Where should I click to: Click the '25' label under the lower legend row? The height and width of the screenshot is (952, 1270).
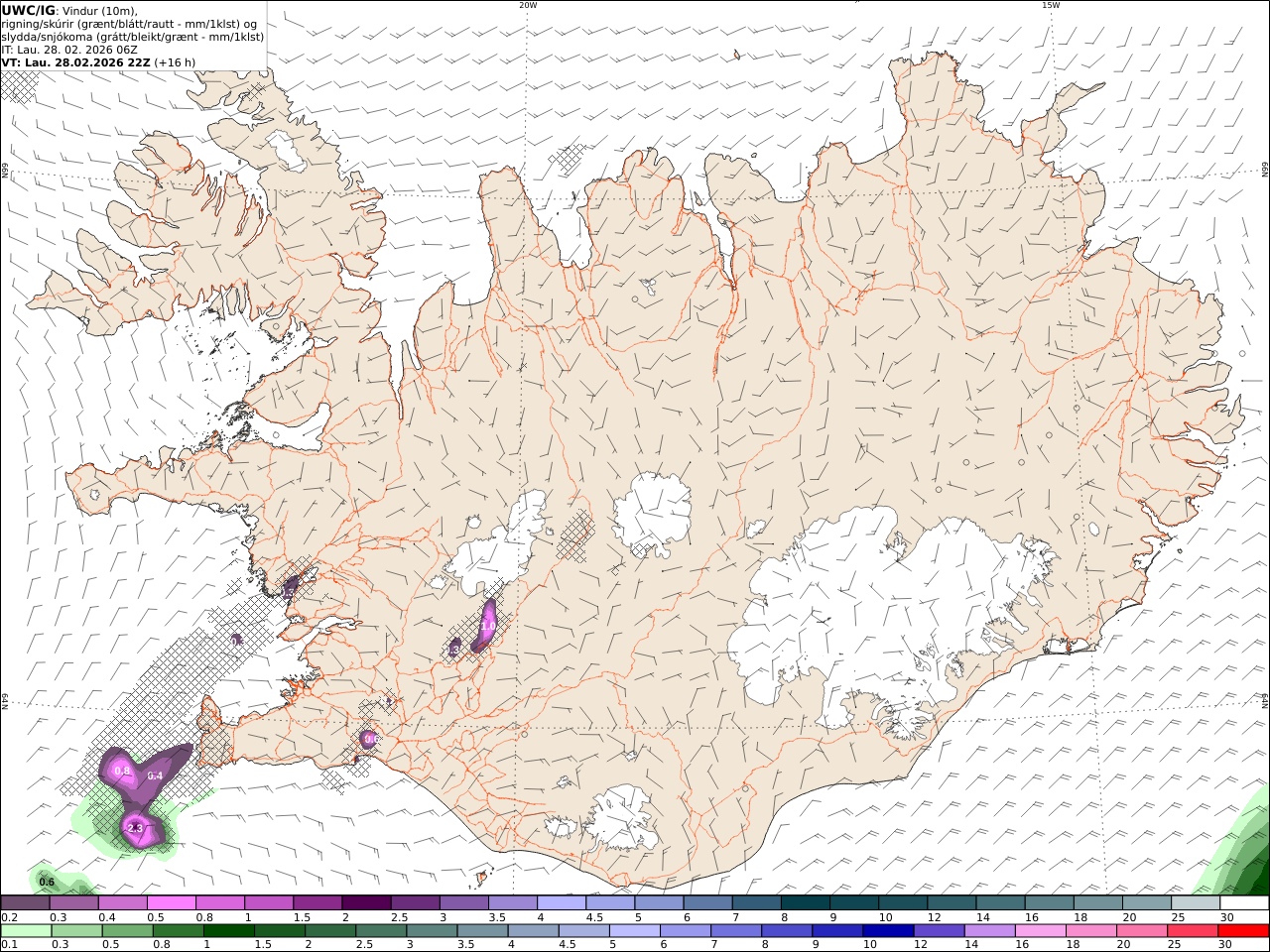(x=1176, y=945)
